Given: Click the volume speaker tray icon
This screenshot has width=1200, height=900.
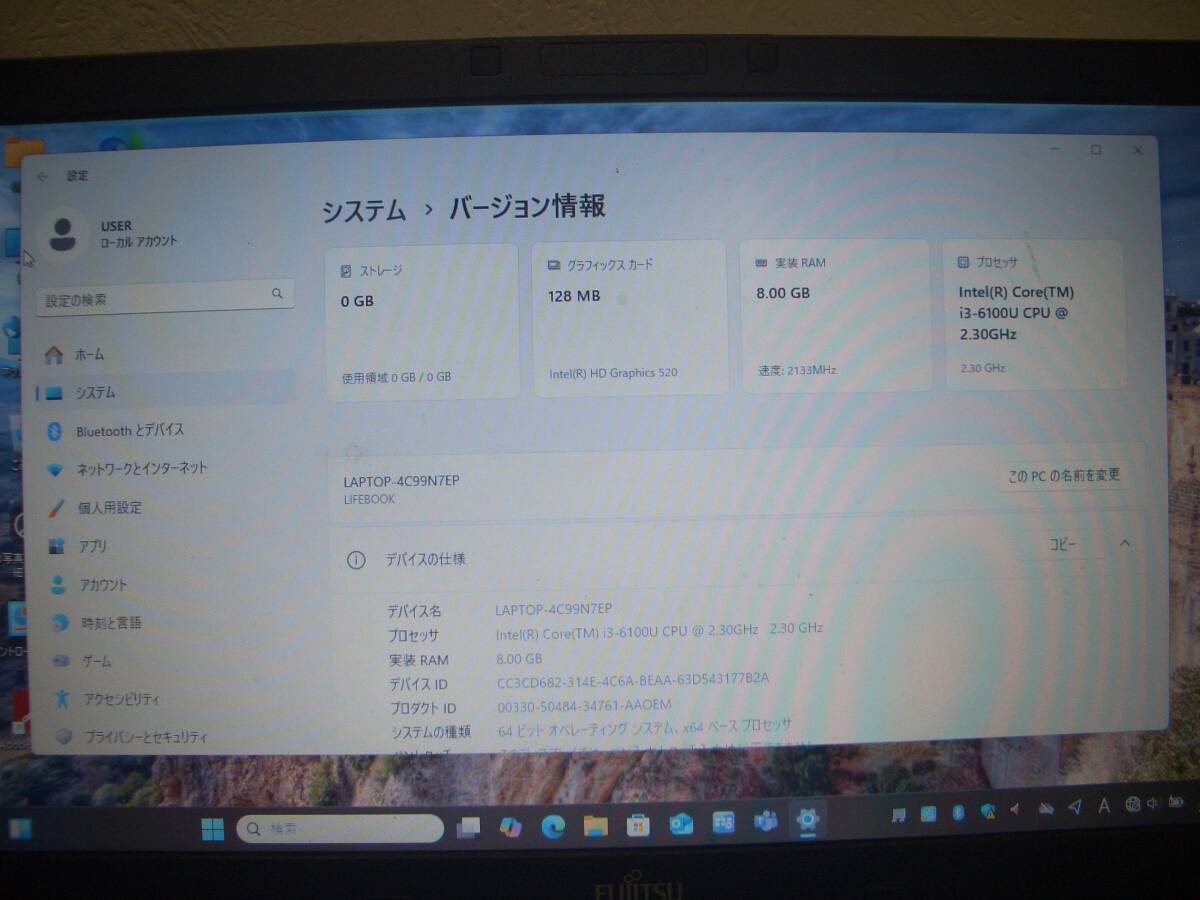Looking at the screenshot, I should 1152,803.
